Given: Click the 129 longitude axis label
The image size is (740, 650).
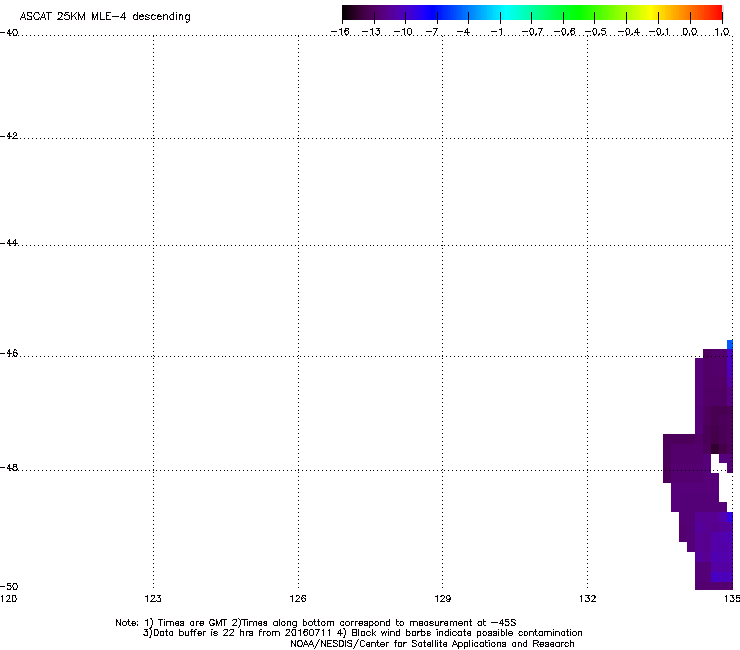Looking at the screenshot, I should 442,599.
